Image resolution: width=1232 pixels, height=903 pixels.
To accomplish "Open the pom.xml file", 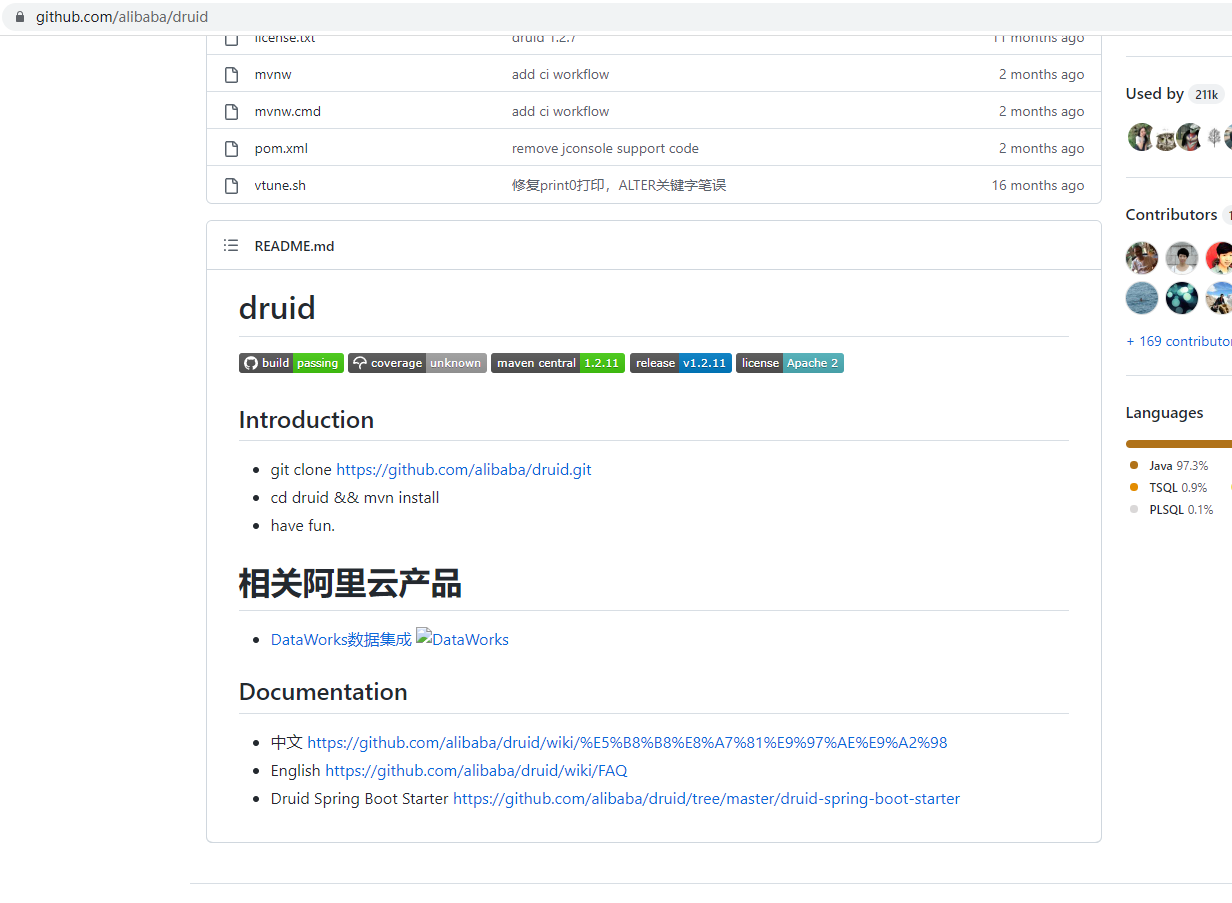I will point(281,149).
